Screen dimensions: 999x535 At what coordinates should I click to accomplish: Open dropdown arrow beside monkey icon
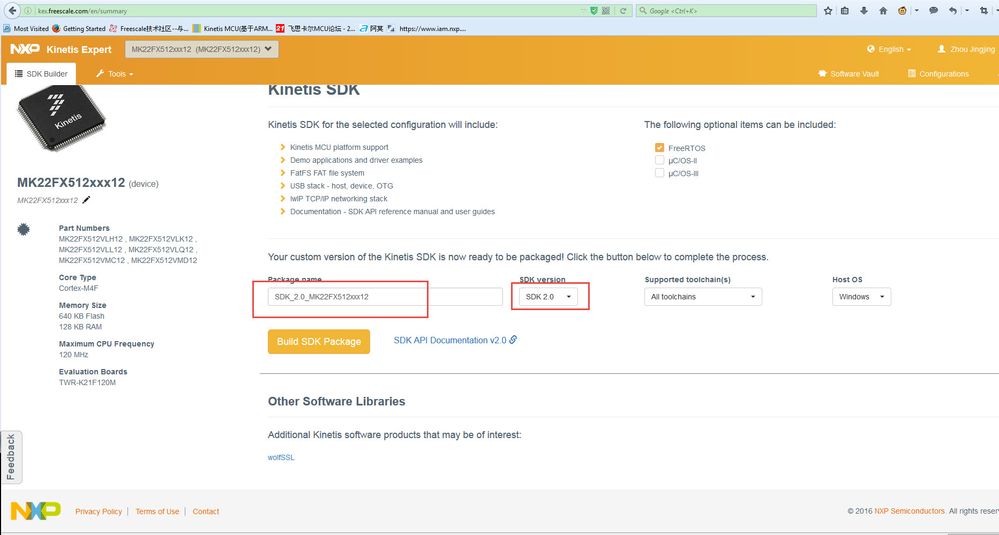917,11
